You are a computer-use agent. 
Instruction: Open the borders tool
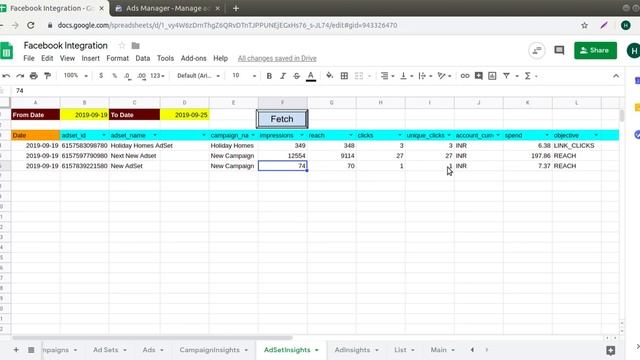click(x=344, y=76)
